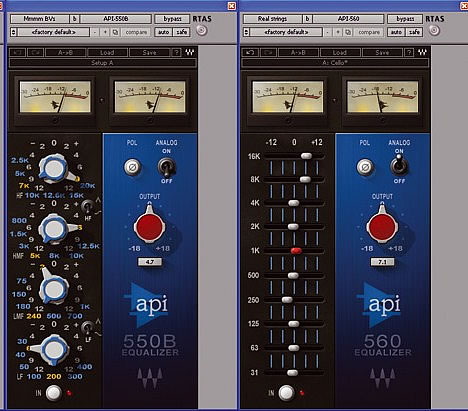Image resolution: width=468 pixels, height=411 pixels.
Task: Click the copy settings icon in API-550B header
Action: 115,32
